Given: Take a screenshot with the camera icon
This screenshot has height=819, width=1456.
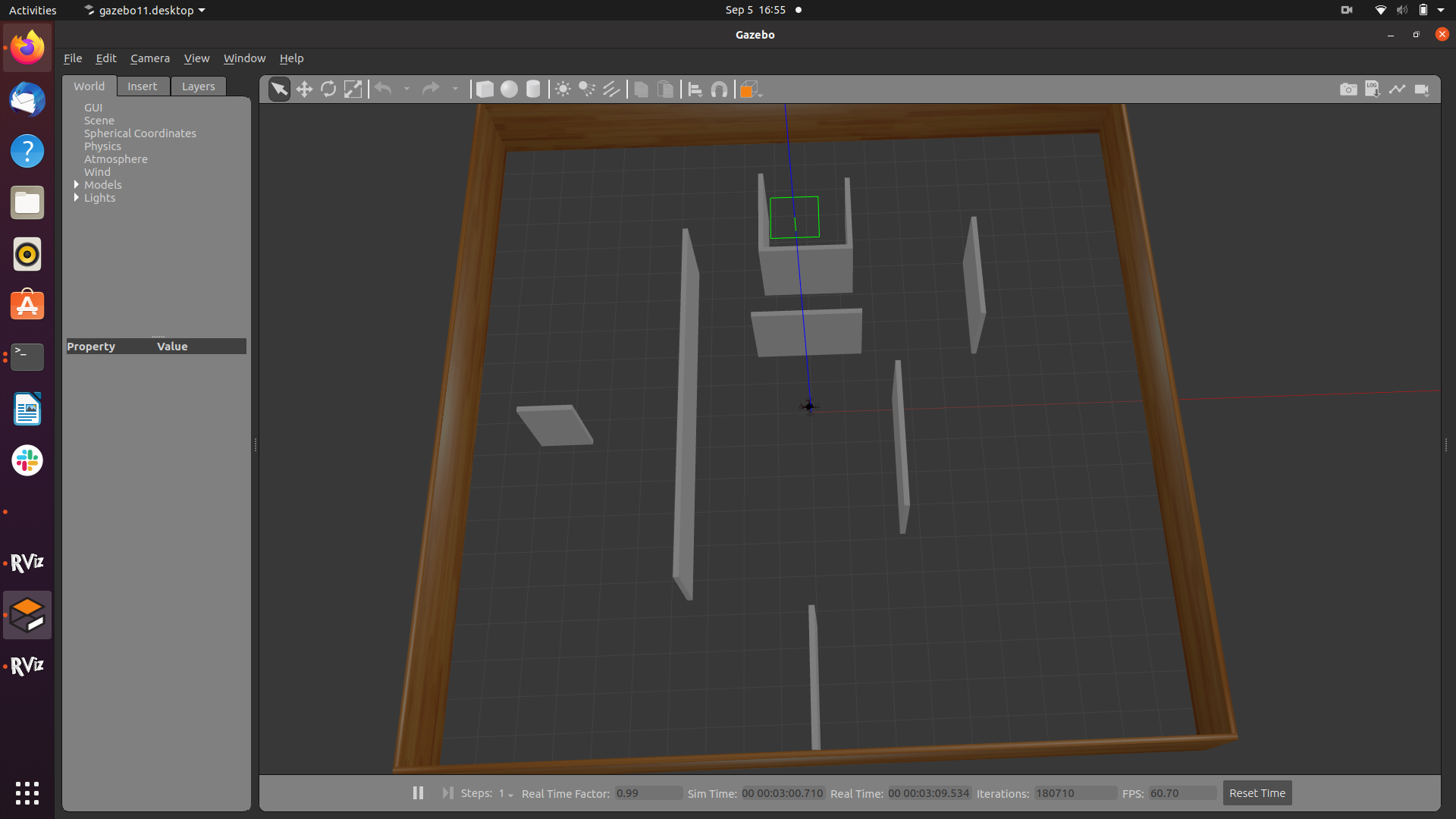Looking at the screenshot, I should pos(1349,89).
